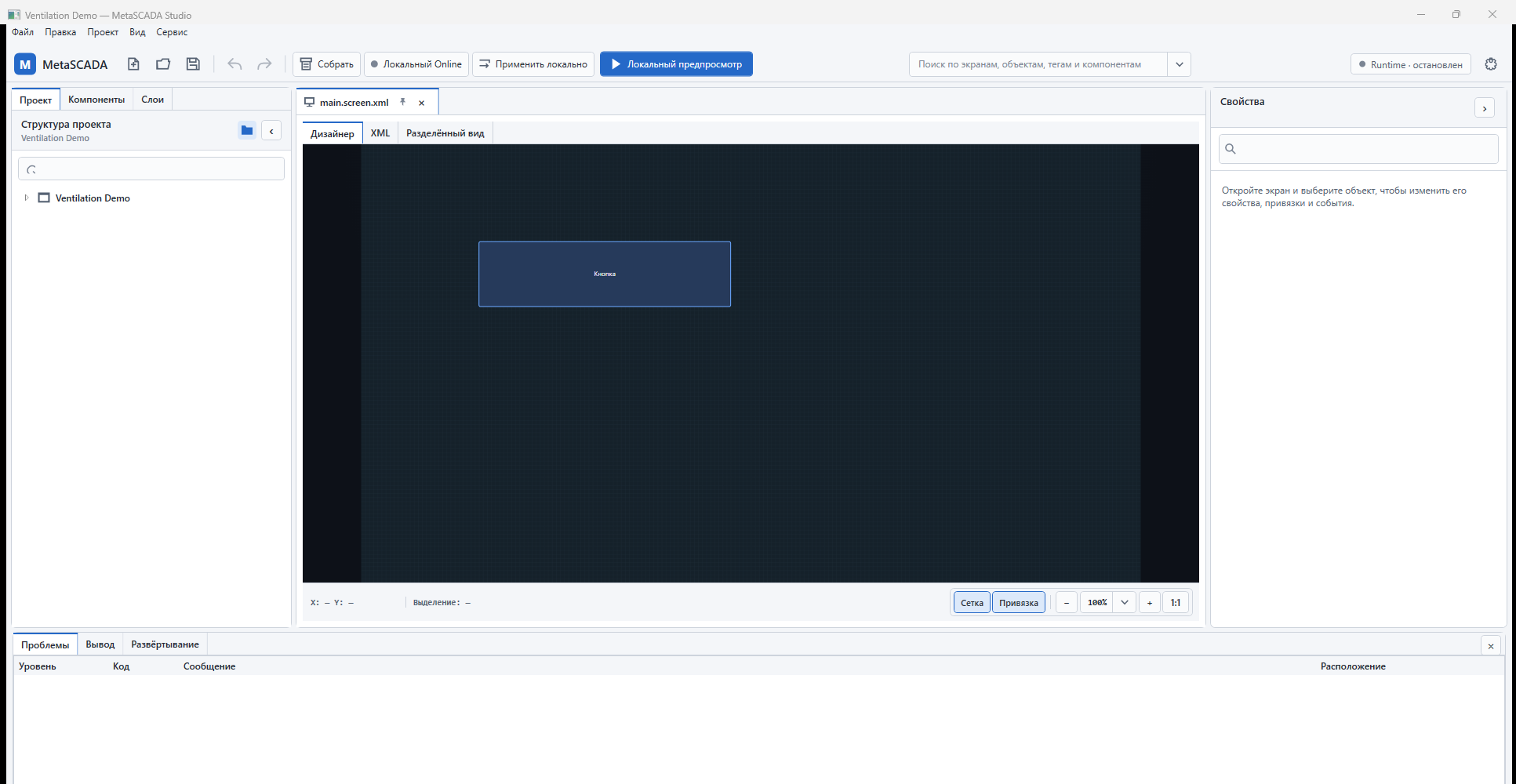The height and width of the screenshot is (784, 1516).
Task: Toggle the Привязка snapping option
Action: click(x=1019, y=602)
